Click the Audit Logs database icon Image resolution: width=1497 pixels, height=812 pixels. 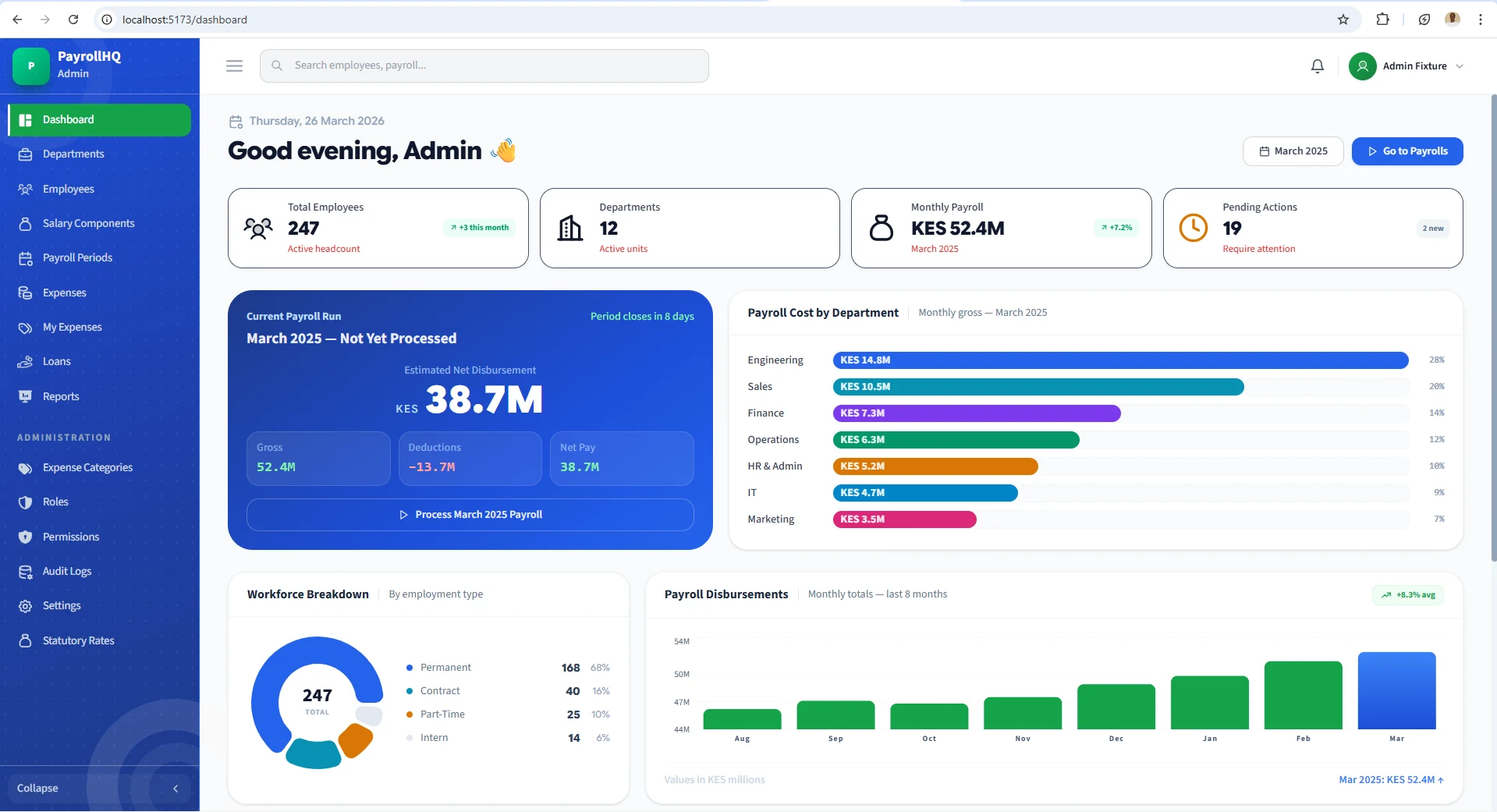click(x=25, y=572)
